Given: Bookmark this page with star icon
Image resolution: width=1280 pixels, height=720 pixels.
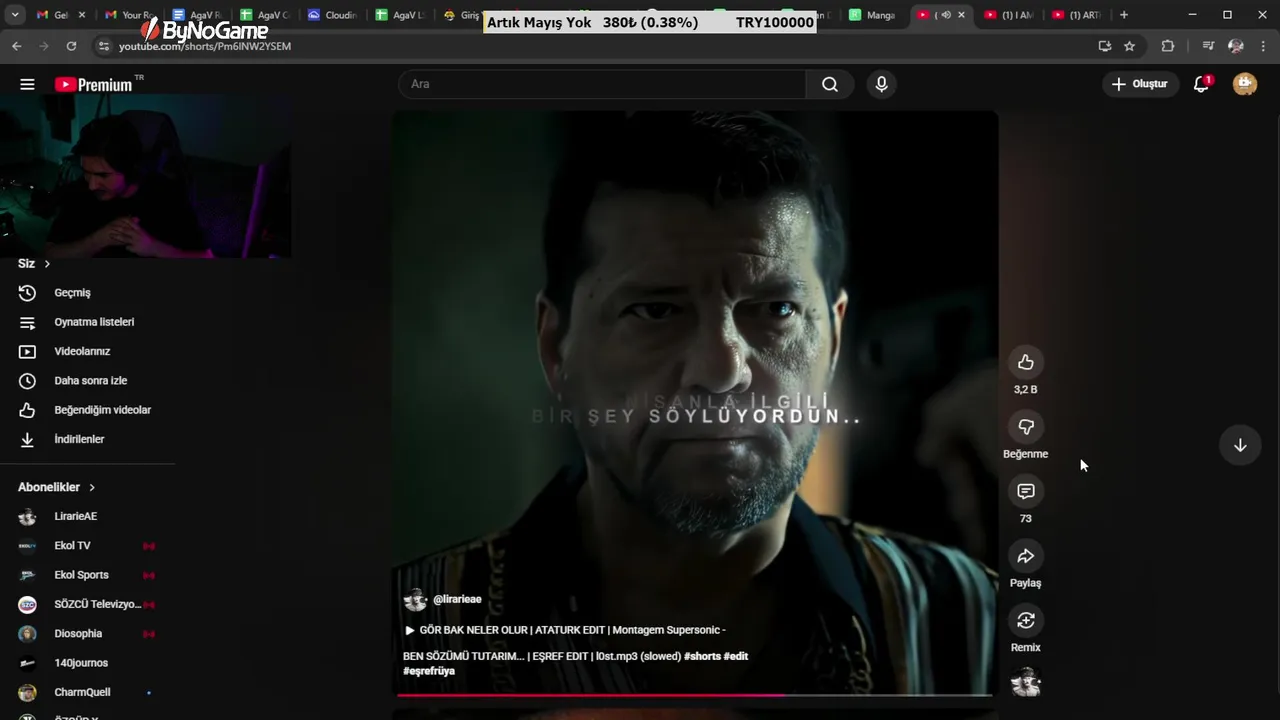Looking at the screenshot, I should coord(1129,46).
